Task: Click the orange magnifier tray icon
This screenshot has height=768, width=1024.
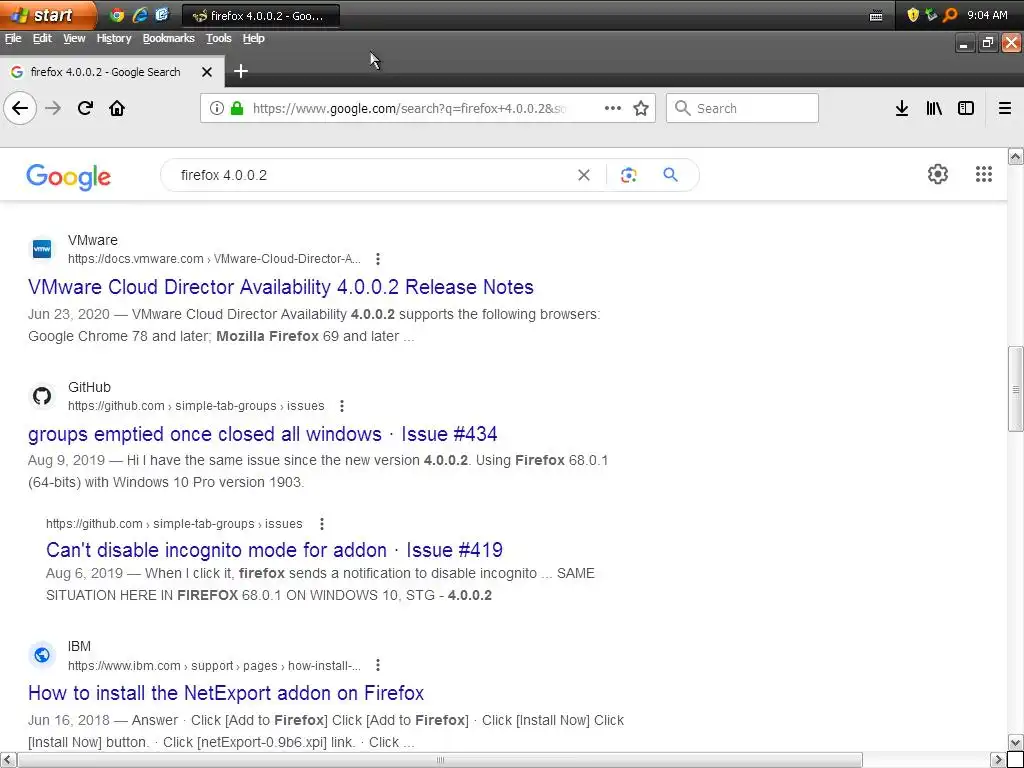Action: [x=950, y=15]
